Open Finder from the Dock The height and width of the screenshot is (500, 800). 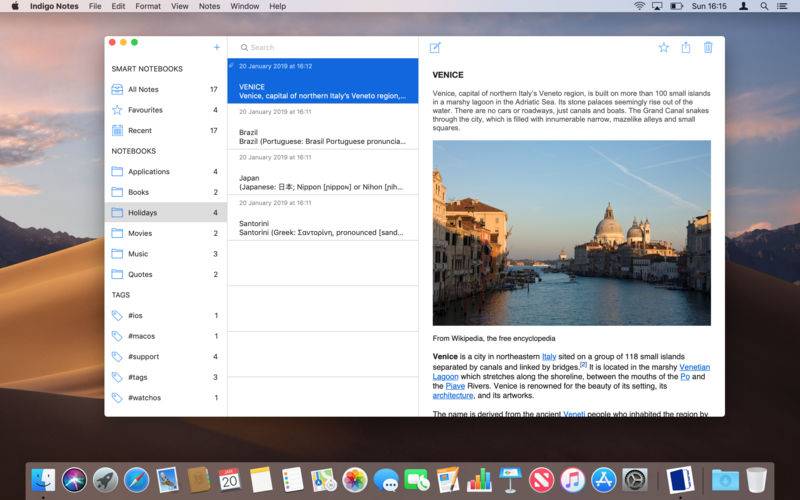pyautogui.click(x=43, y=480)
